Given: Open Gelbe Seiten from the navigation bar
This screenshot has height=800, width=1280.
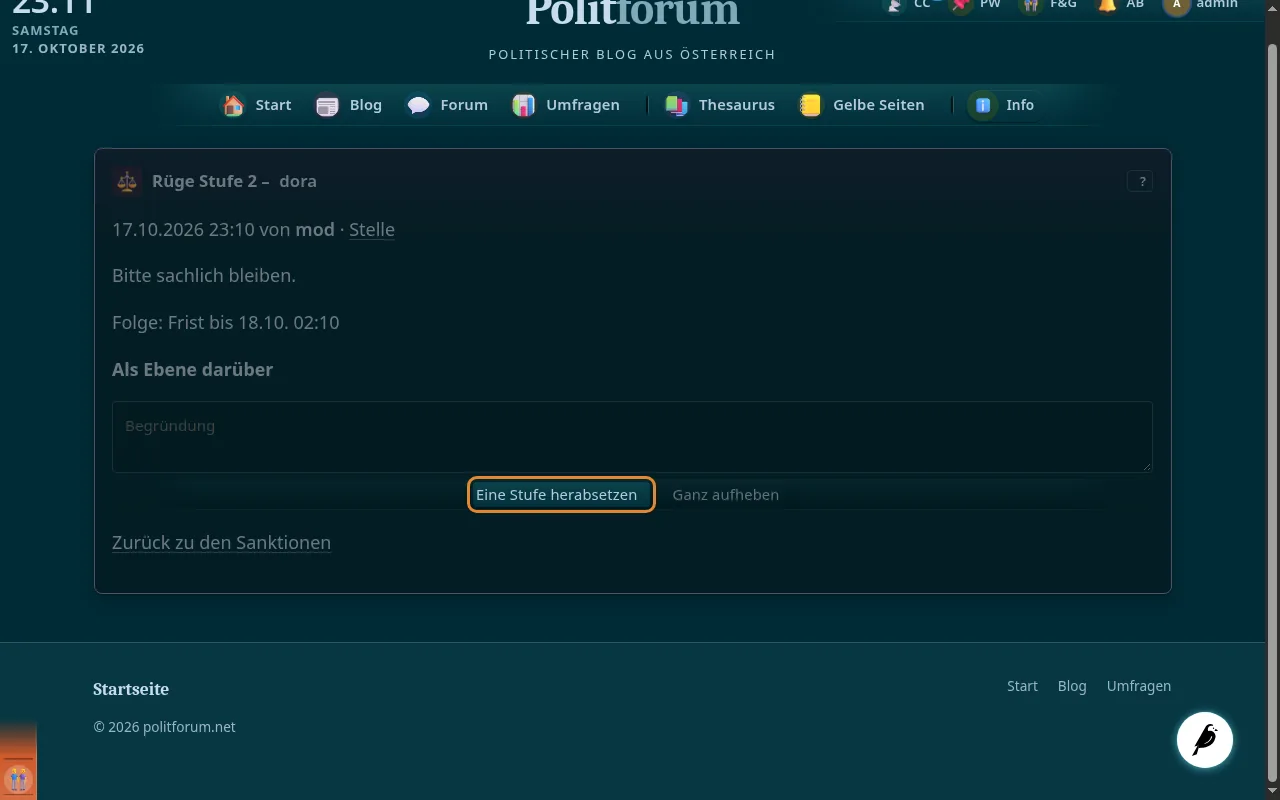Looking at the screenshot, I should (862, 105).
